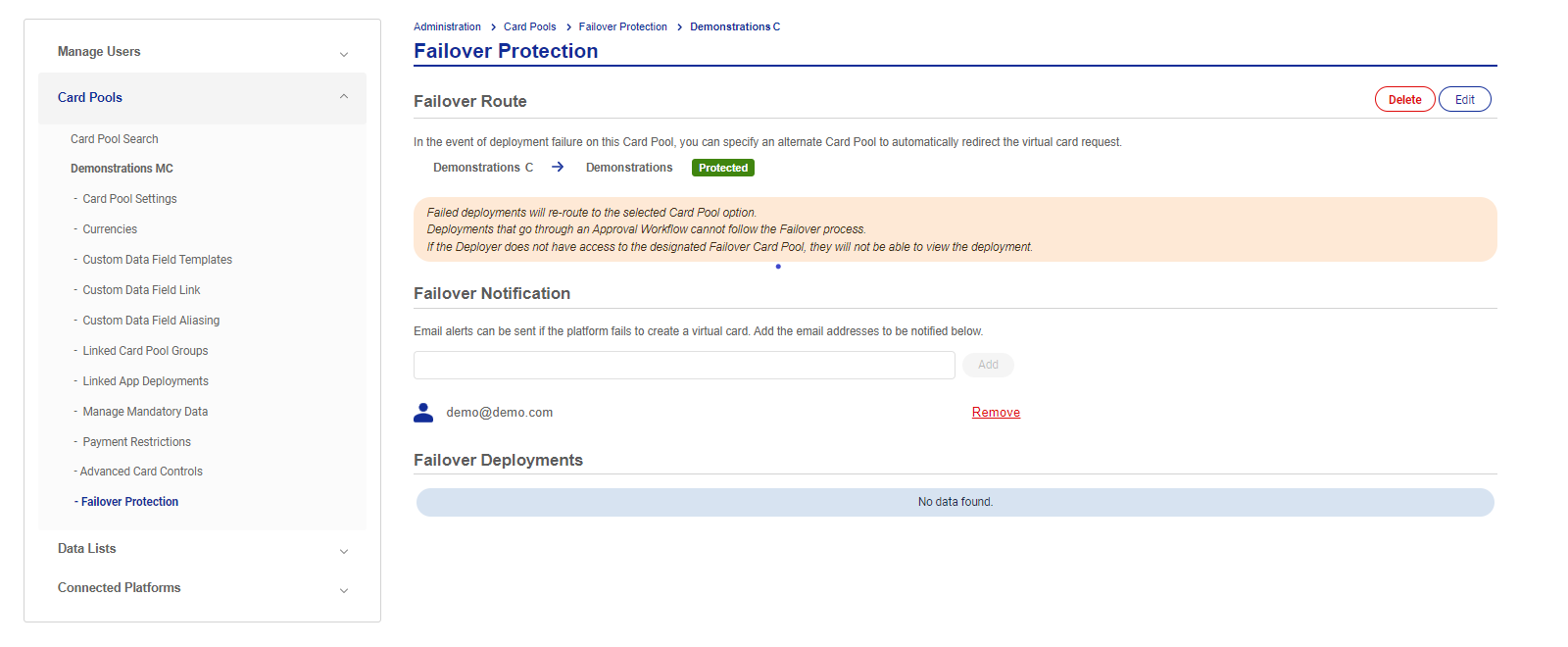Expand the Data Lists section chevron

[x=344, y=551]
